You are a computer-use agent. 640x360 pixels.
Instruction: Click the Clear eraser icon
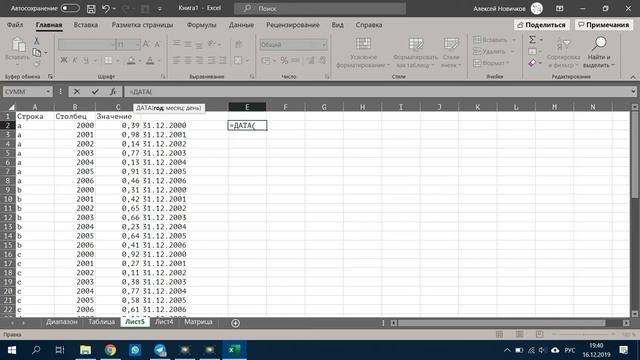pos(532,63)
